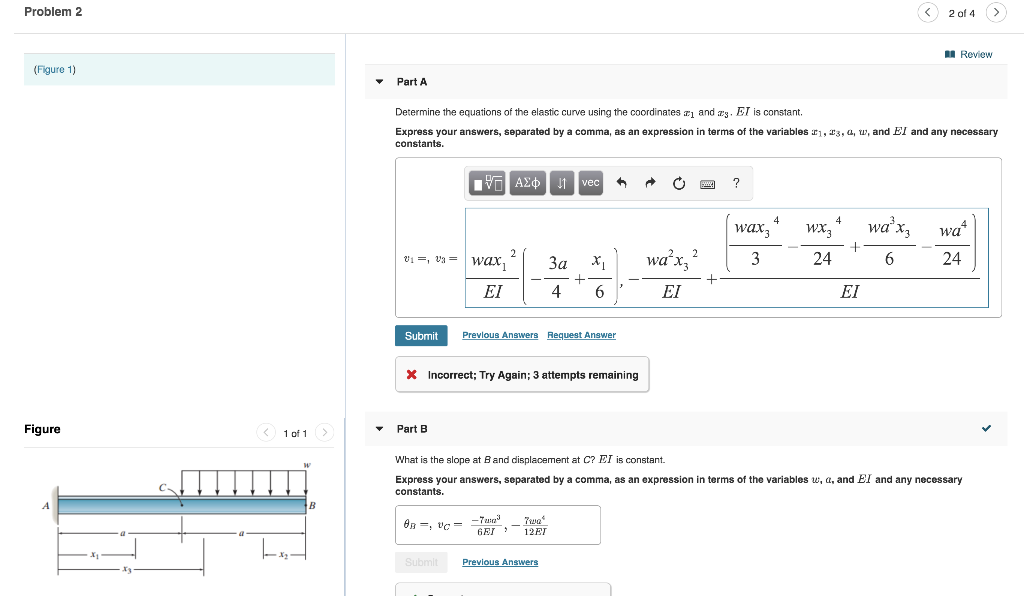The height and width of the screenshot is (596, 1024).
Task: Submit the Part A answer
Action: tap(421, 336)
